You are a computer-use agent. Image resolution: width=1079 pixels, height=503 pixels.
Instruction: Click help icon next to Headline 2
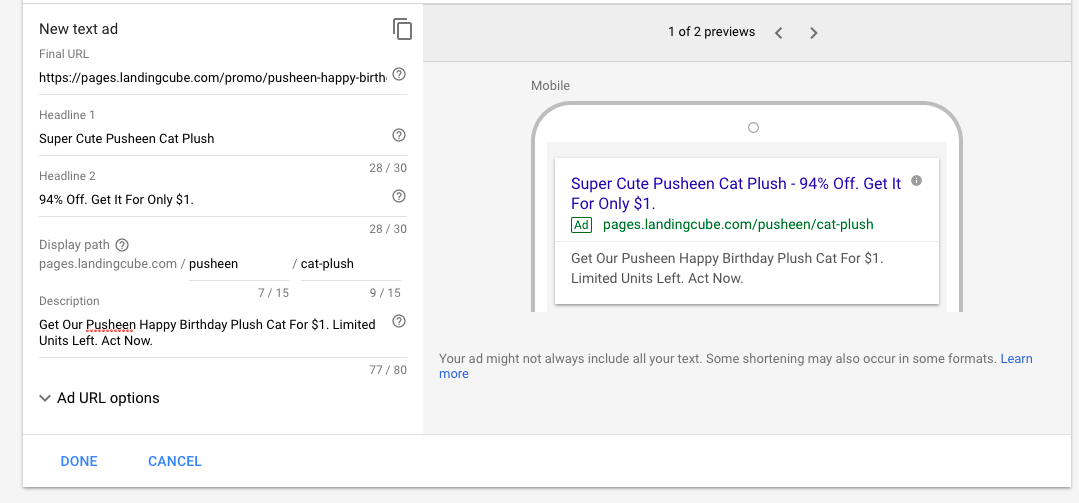(399, 196)
